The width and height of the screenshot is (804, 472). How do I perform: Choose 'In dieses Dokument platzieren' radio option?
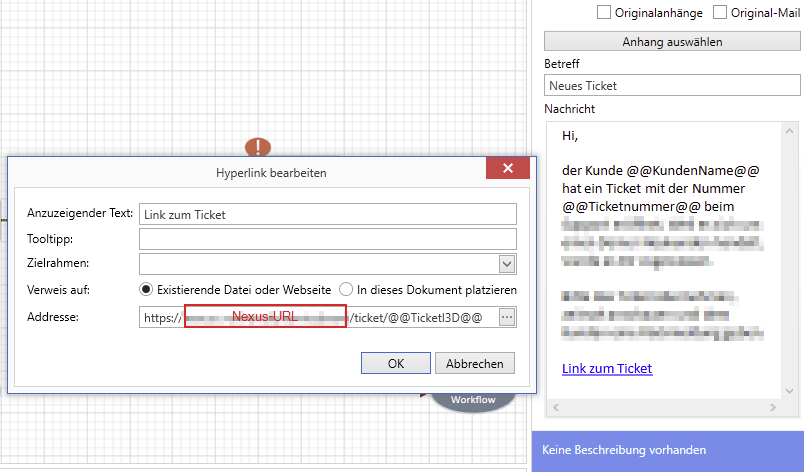347,290
